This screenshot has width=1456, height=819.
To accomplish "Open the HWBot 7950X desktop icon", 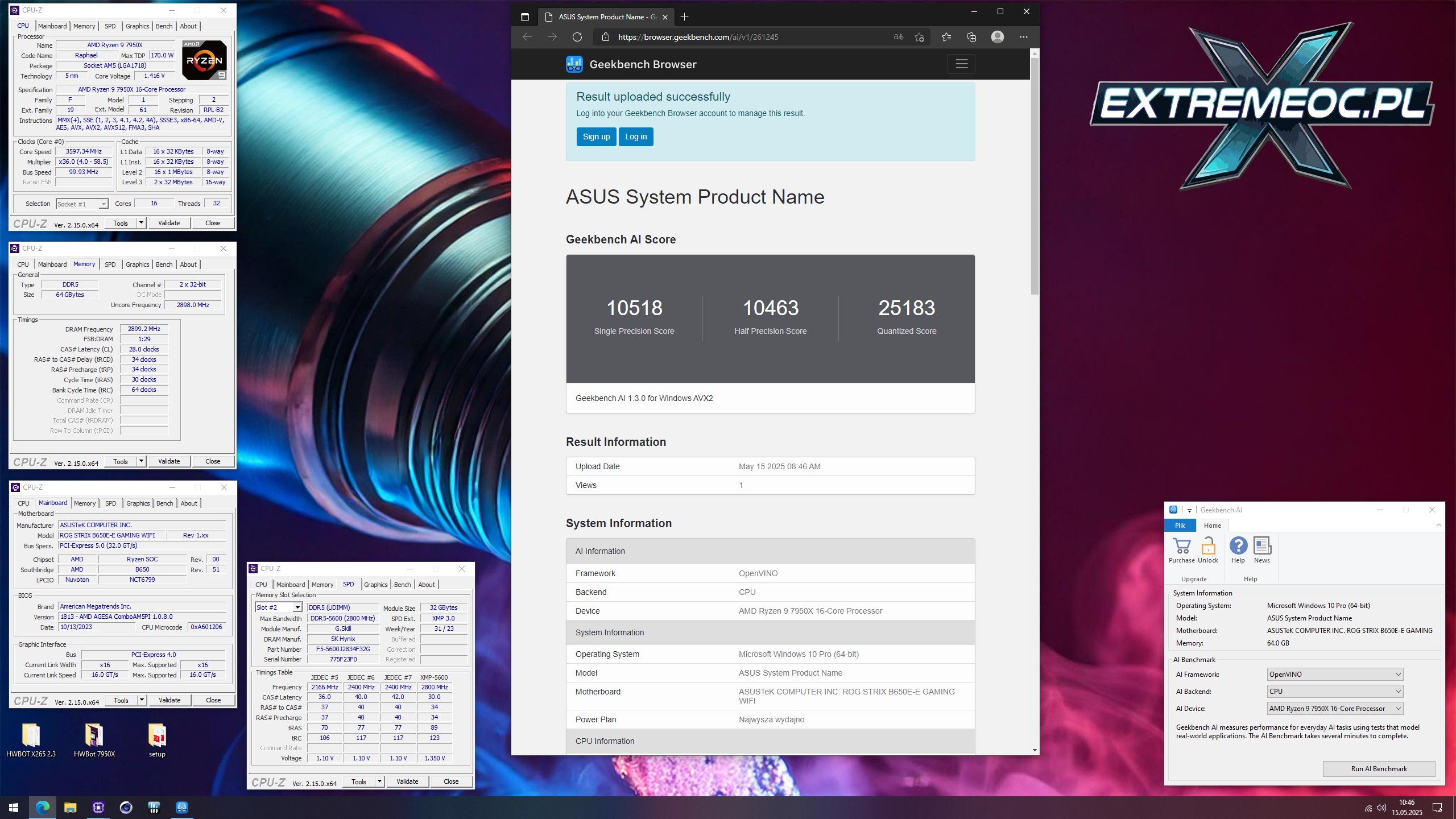I will [x=94, y=740].
